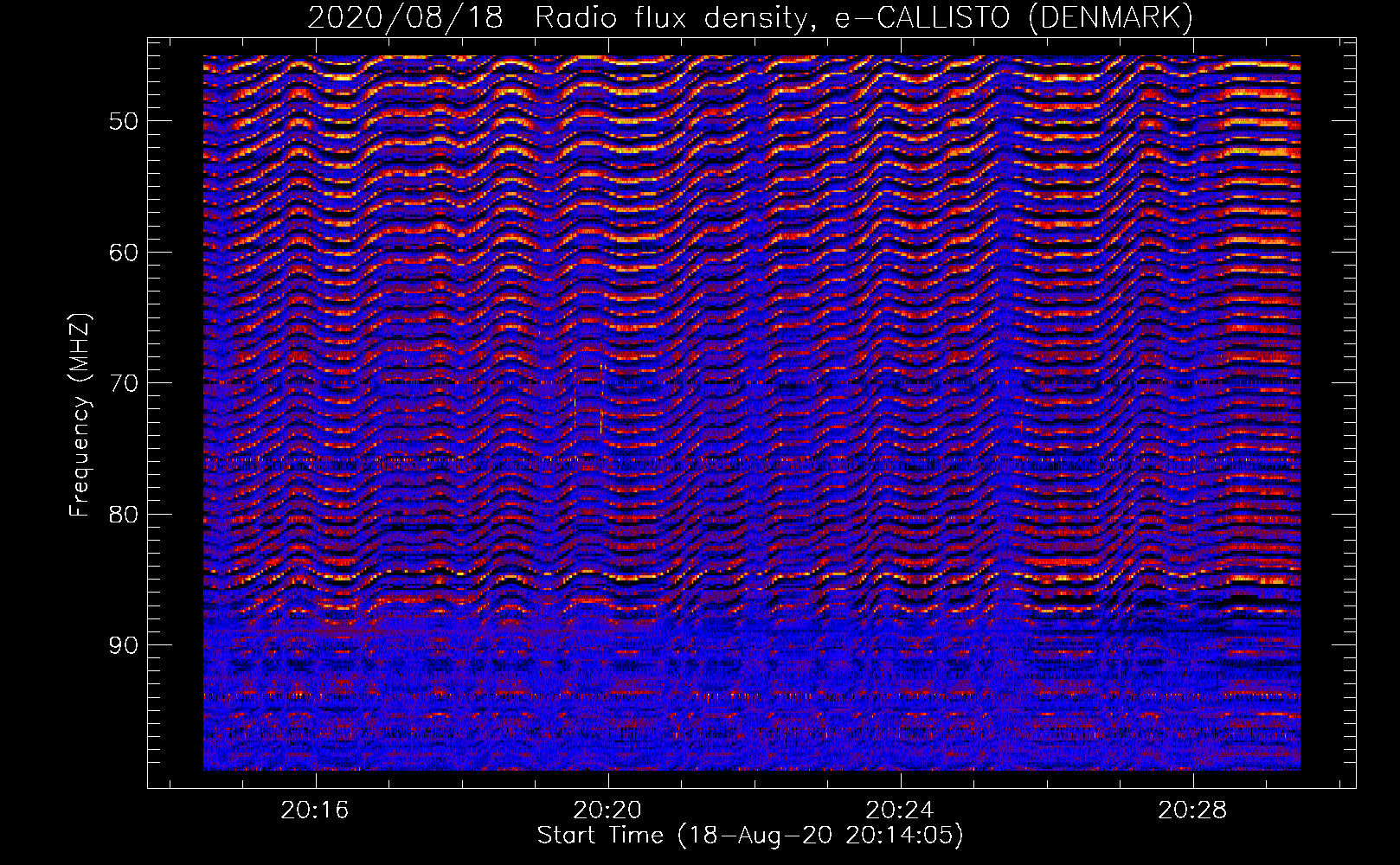The width and height of the screenshot is (1400, 865).
Task: Click the 70 frequency tick label
Action: click(x=124, y=383)
